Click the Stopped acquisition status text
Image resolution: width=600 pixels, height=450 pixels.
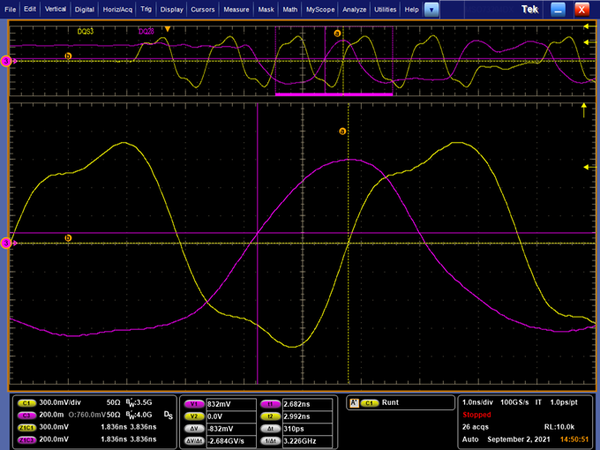[x=476, y=415]
